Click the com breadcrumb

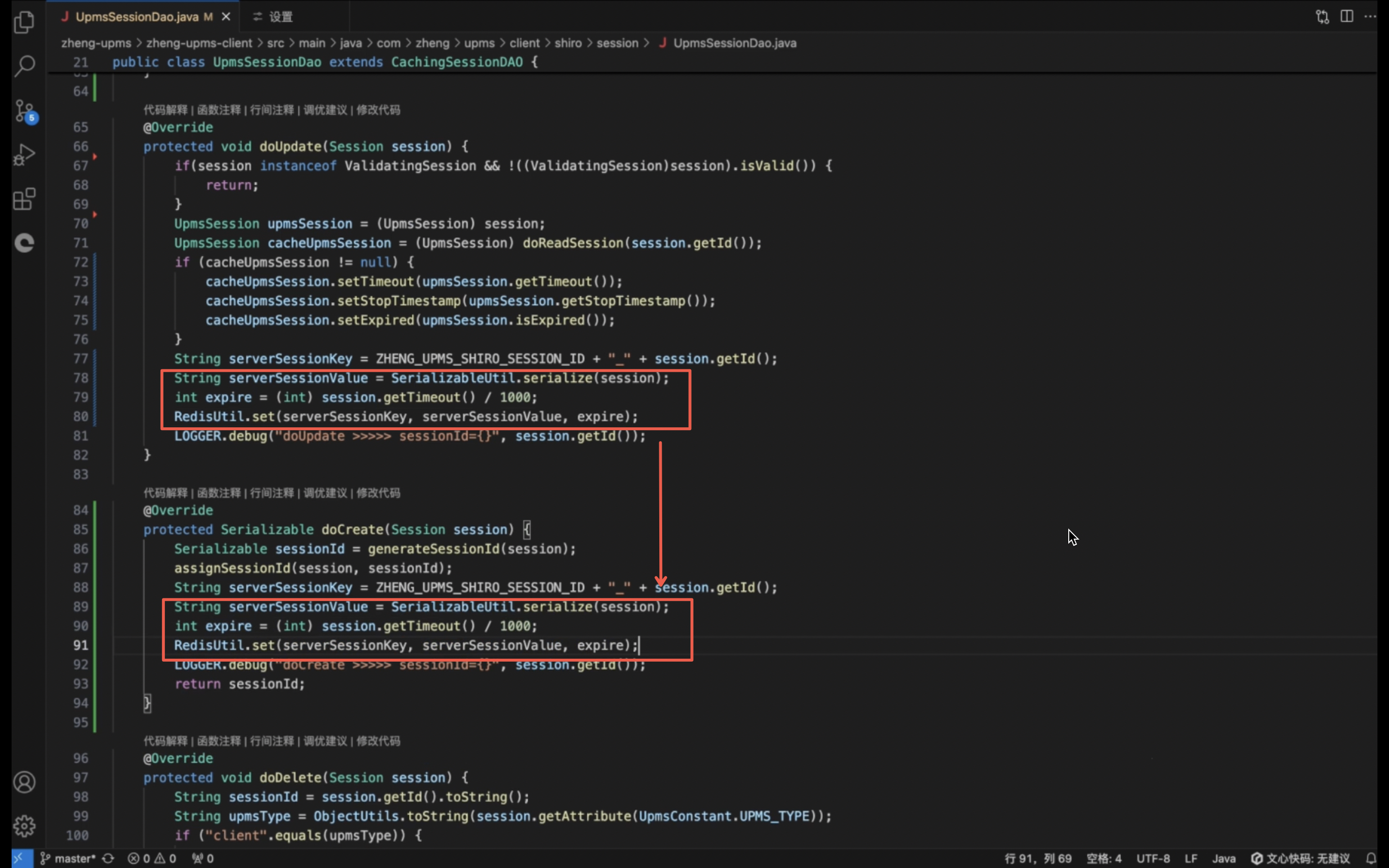389,43
